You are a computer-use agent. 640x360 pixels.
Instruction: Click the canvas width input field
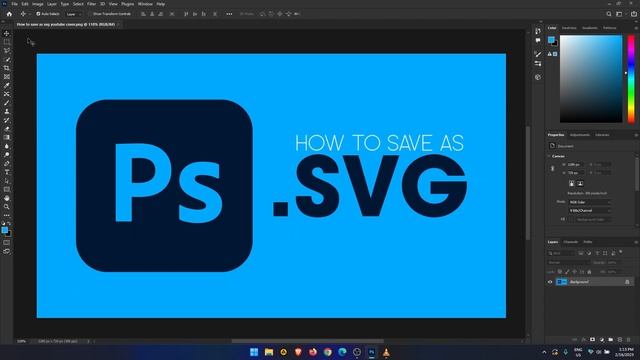[575, 164]
